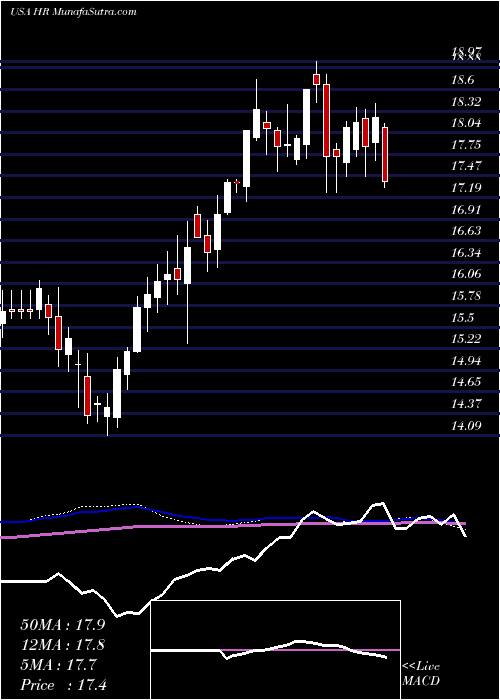This screenshot has height=700, width=500.
Task: Select the 18.32 price axis label
Action: [467, 102]
